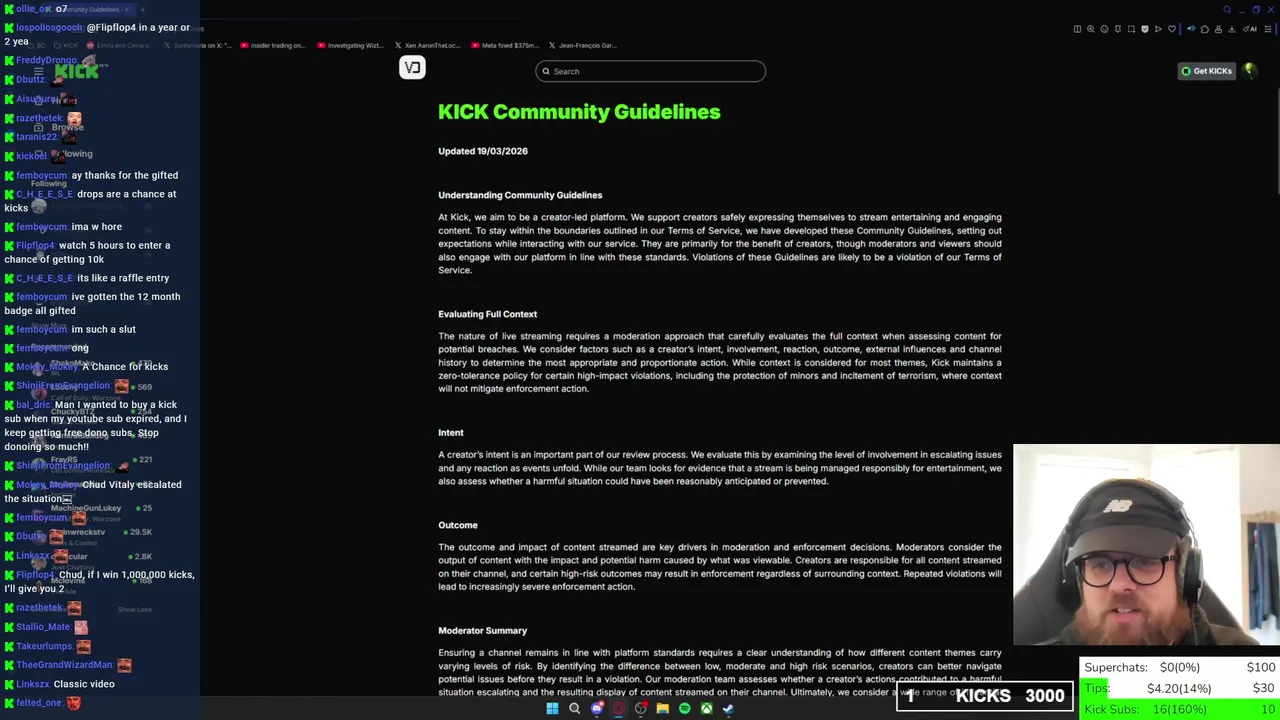Open the 'Xen AaronTheLoc...' bookmark
This screenshot has height=720, width=1280.
pyautogui.click(x=428, y=45)
